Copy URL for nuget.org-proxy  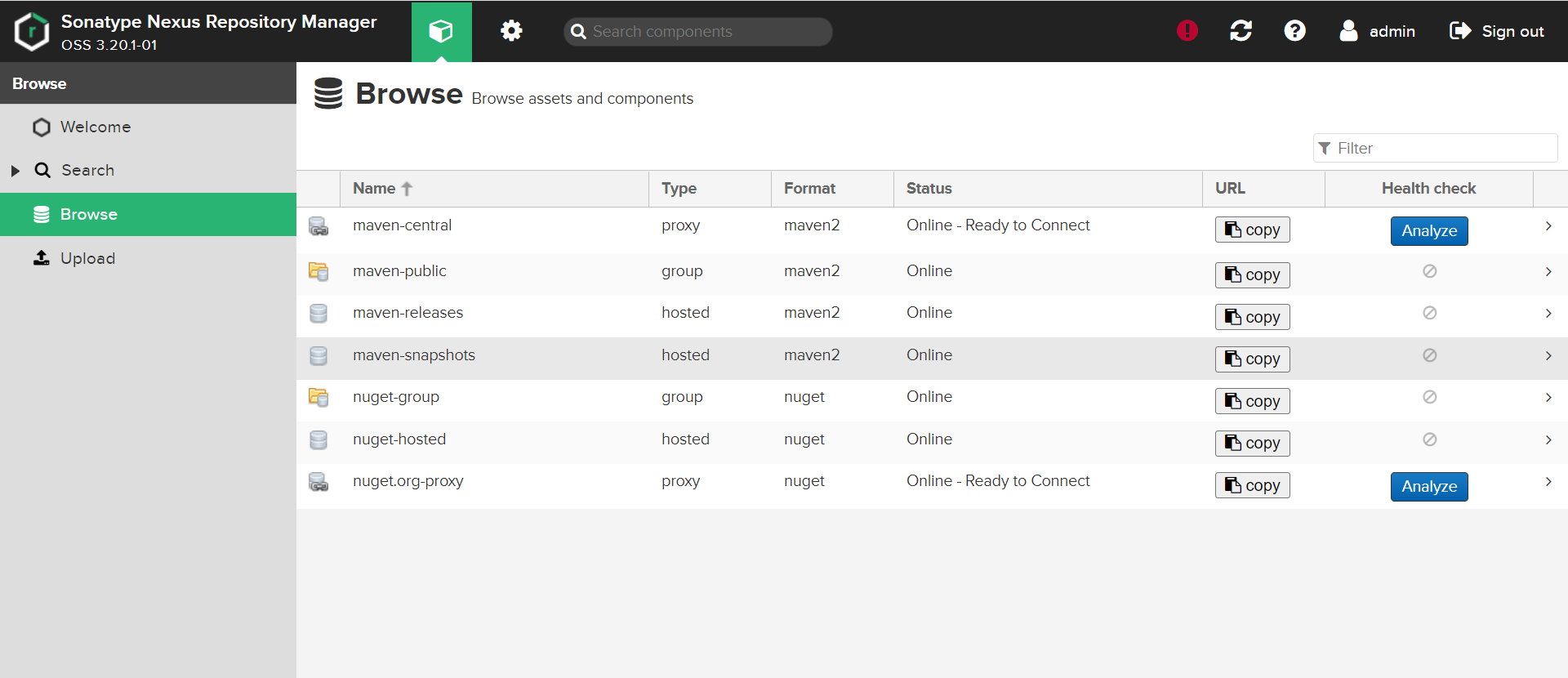1253,485
